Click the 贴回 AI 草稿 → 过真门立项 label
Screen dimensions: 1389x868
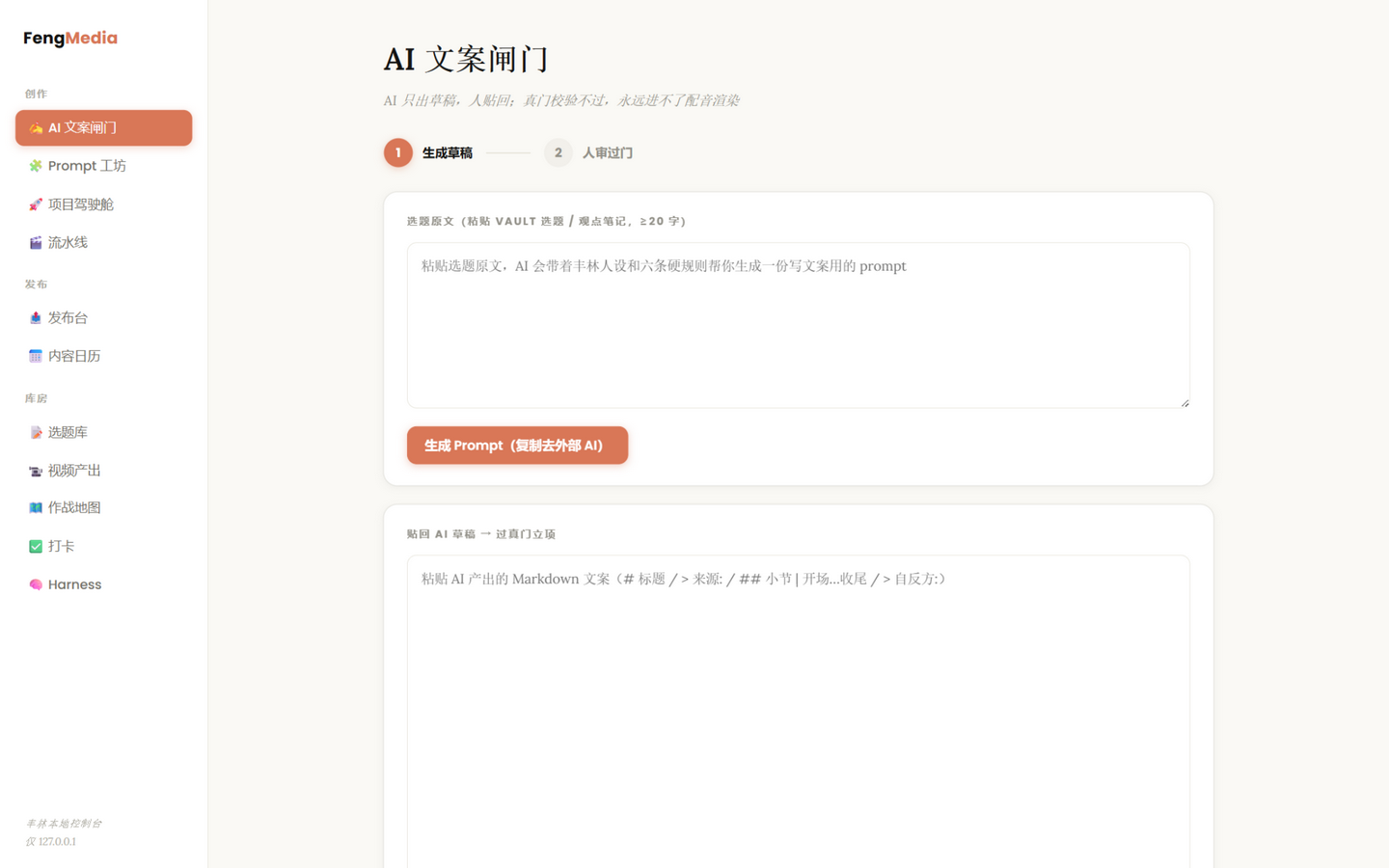click(x=481, y=534)
